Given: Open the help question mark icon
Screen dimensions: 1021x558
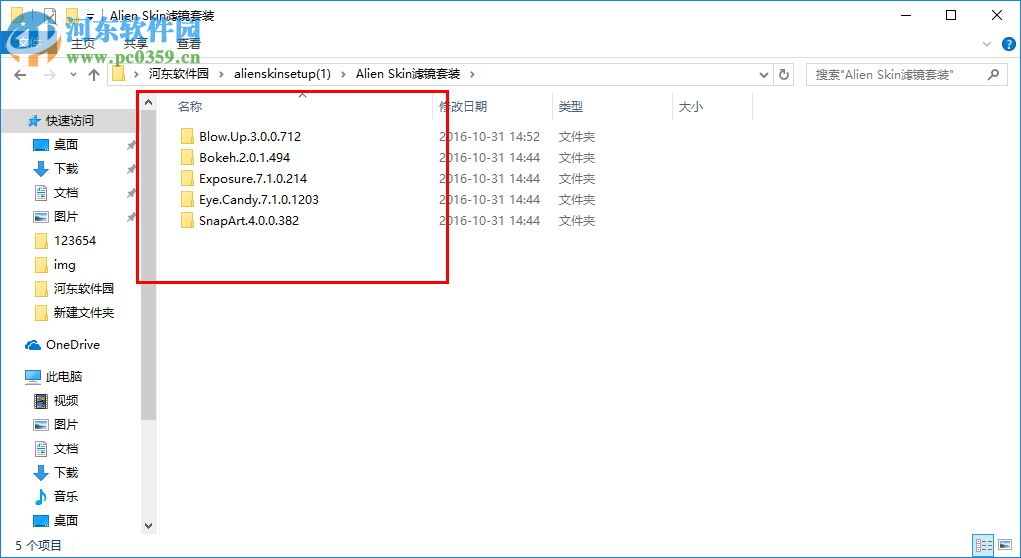Looking at the screenshot, I should pyautogui.click(x=1009, y=44).
